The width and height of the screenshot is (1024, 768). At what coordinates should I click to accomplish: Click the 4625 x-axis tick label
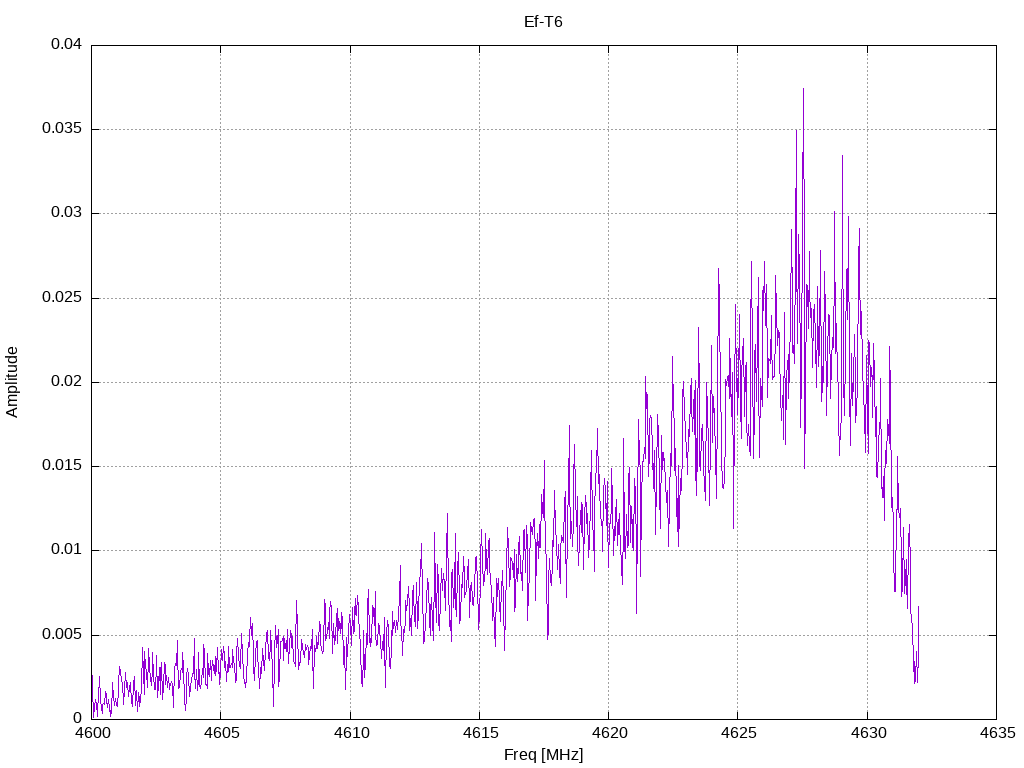pos(739,733)
